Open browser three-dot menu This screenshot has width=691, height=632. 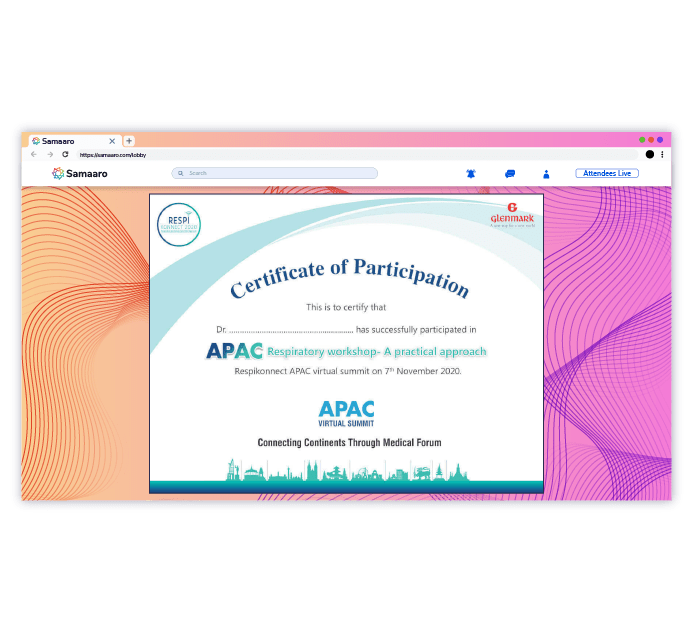click(662, 155)
